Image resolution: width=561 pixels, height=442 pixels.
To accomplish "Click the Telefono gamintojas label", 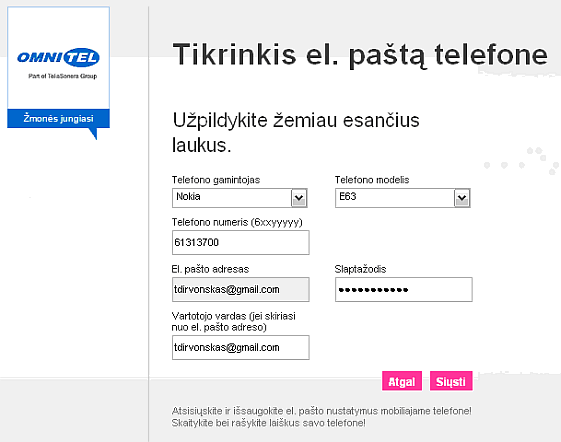I will pyautogui.click(x=216, y=180).
